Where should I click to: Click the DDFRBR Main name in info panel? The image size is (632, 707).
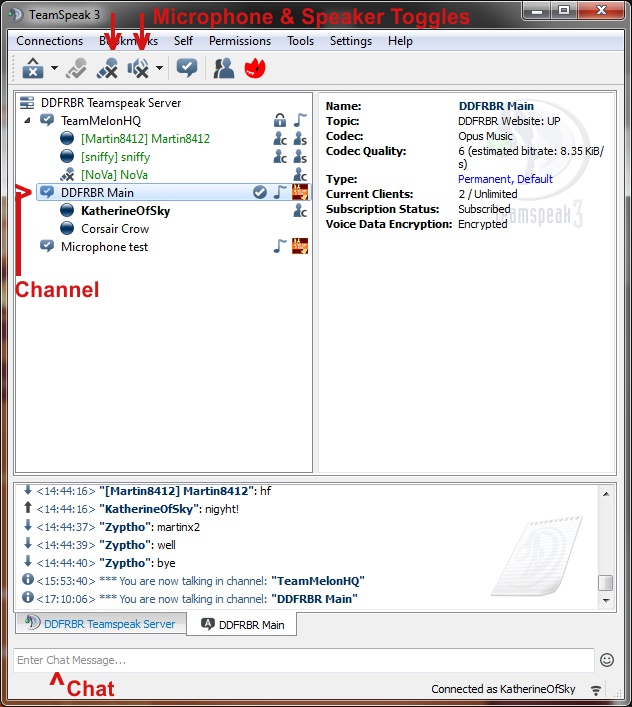496,106
